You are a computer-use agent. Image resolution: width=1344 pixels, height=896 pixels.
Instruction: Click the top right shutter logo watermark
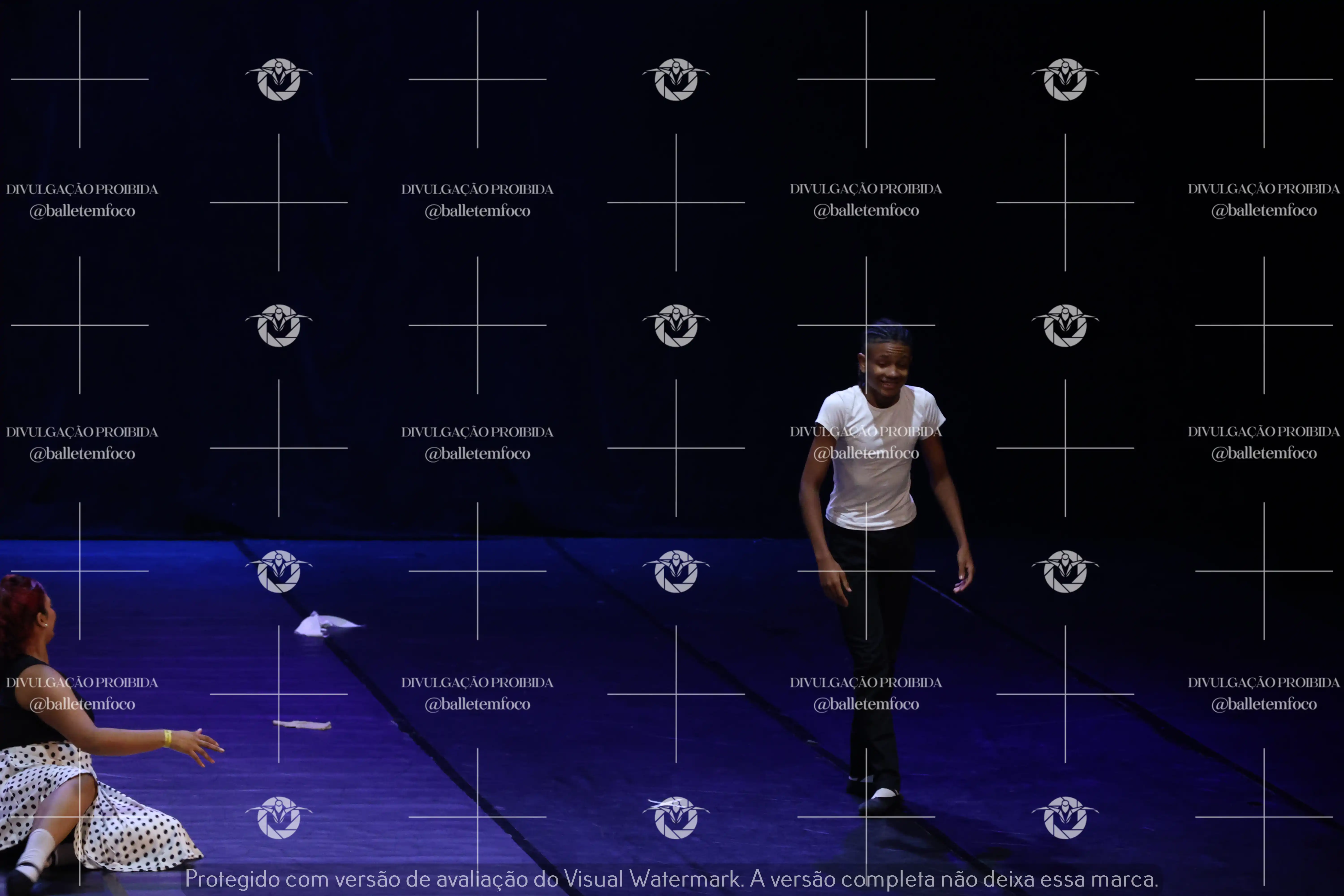[x=1065, y=80]
